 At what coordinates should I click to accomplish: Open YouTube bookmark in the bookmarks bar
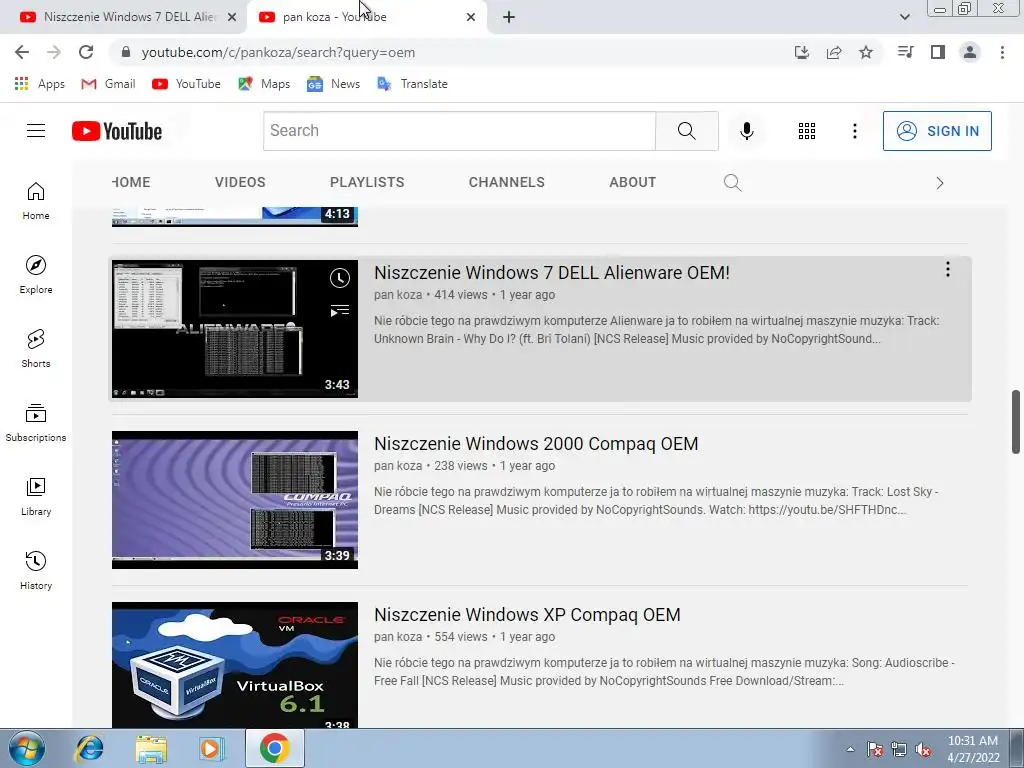(187, 84)
